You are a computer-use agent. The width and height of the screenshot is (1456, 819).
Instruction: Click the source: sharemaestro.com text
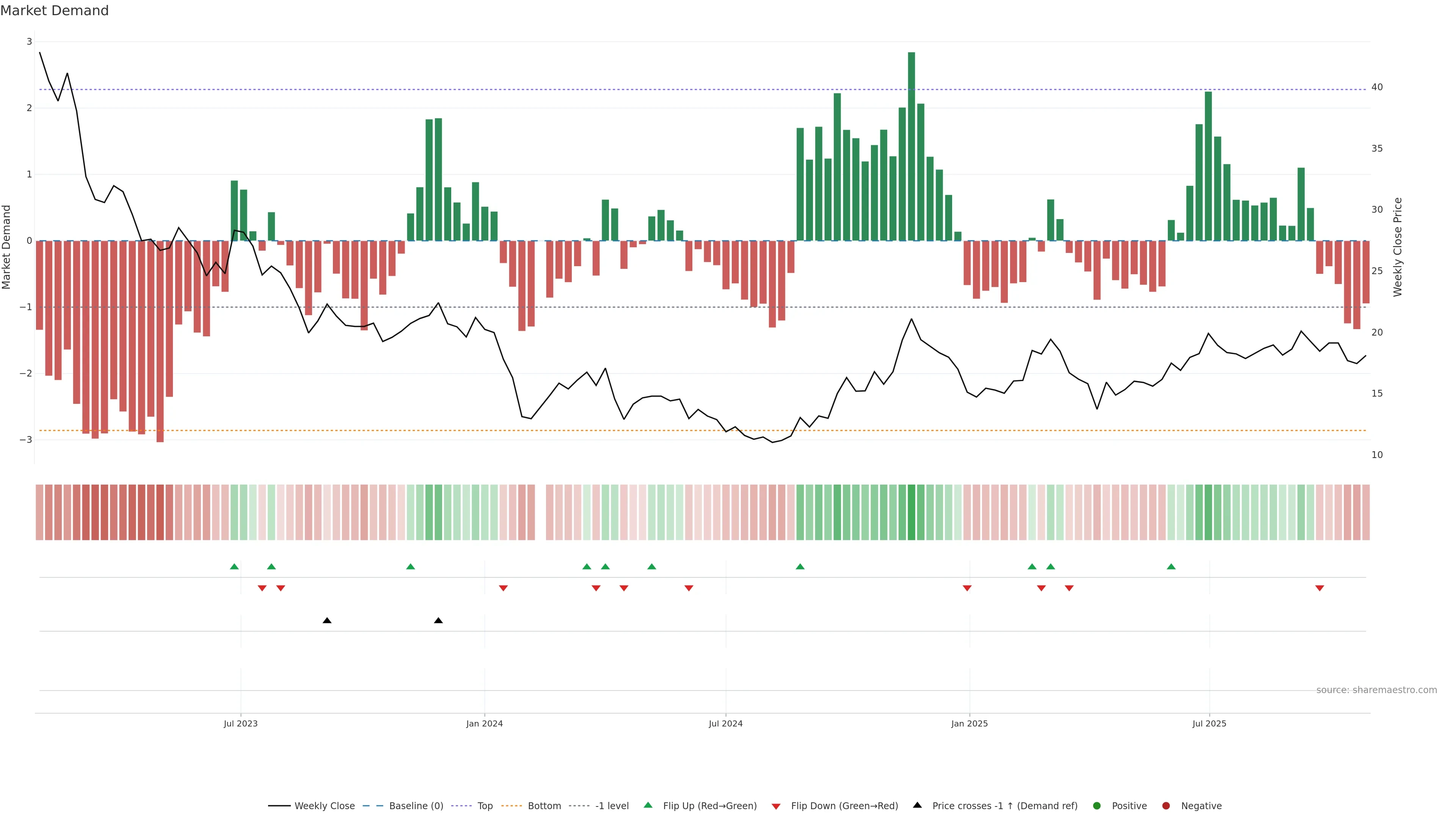click(x=1376, y=690)
